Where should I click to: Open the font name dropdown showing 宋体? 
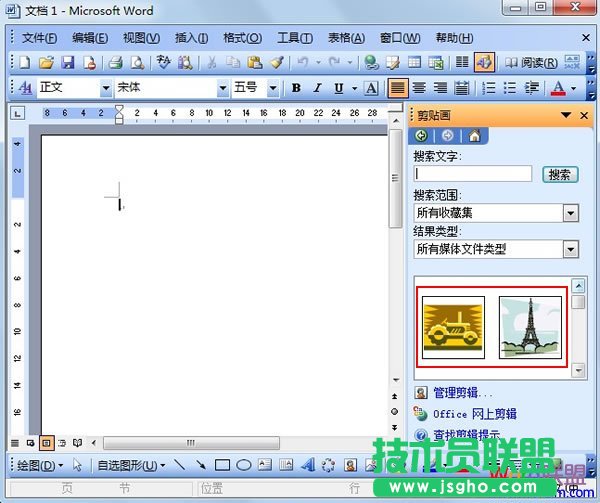(x=223, y=88)
